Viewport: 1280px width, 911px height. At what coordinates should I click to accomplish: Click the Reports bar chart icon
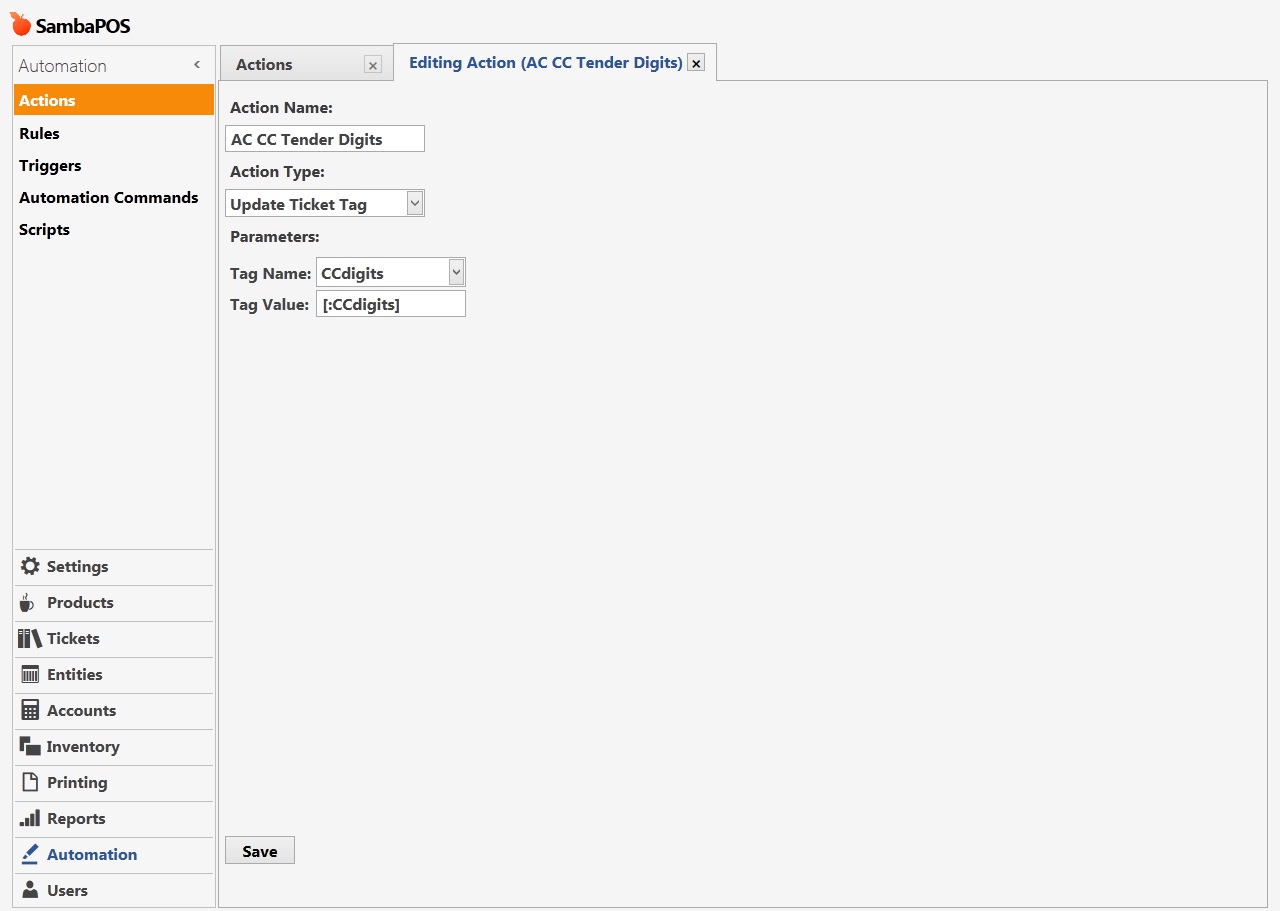pos(30,818)
